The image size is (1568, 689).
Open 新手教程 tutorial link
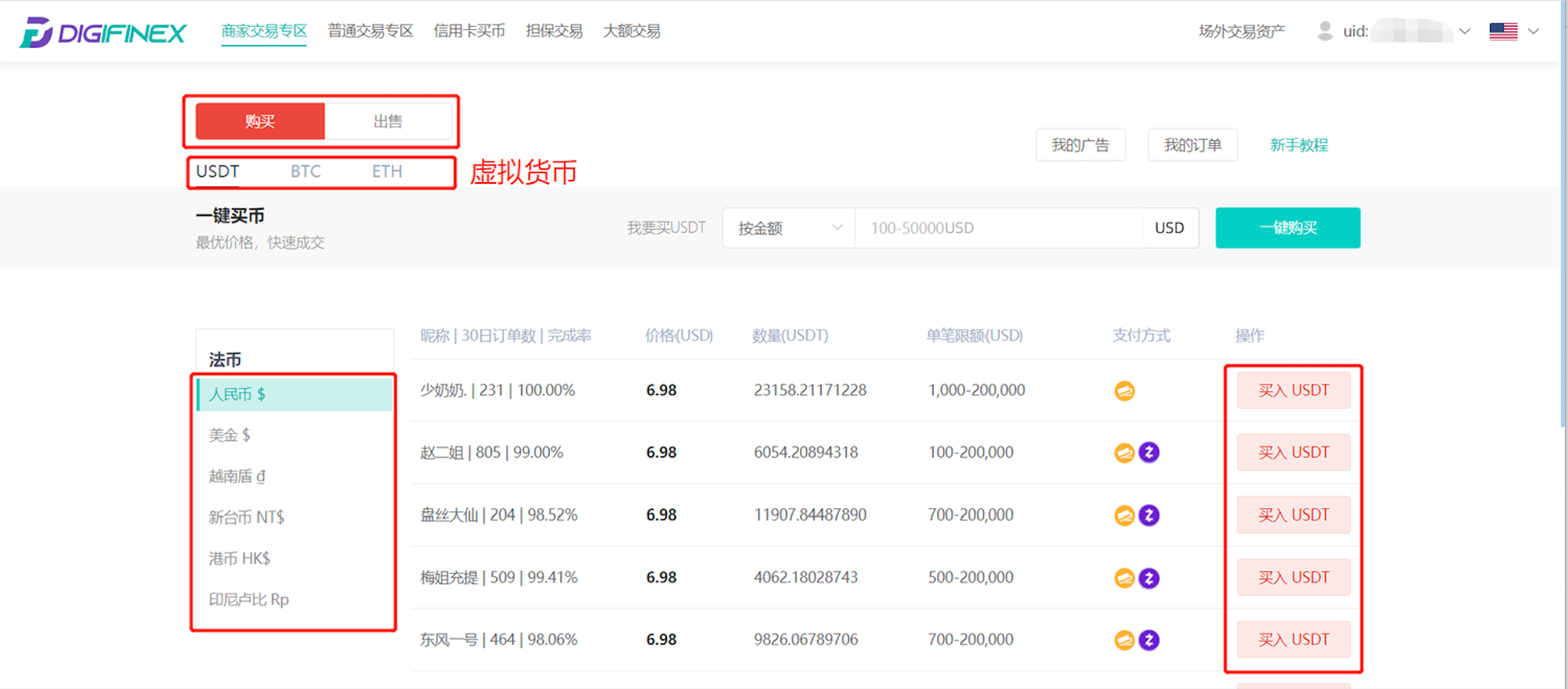pyautogui.click(x=1299, y=145)
